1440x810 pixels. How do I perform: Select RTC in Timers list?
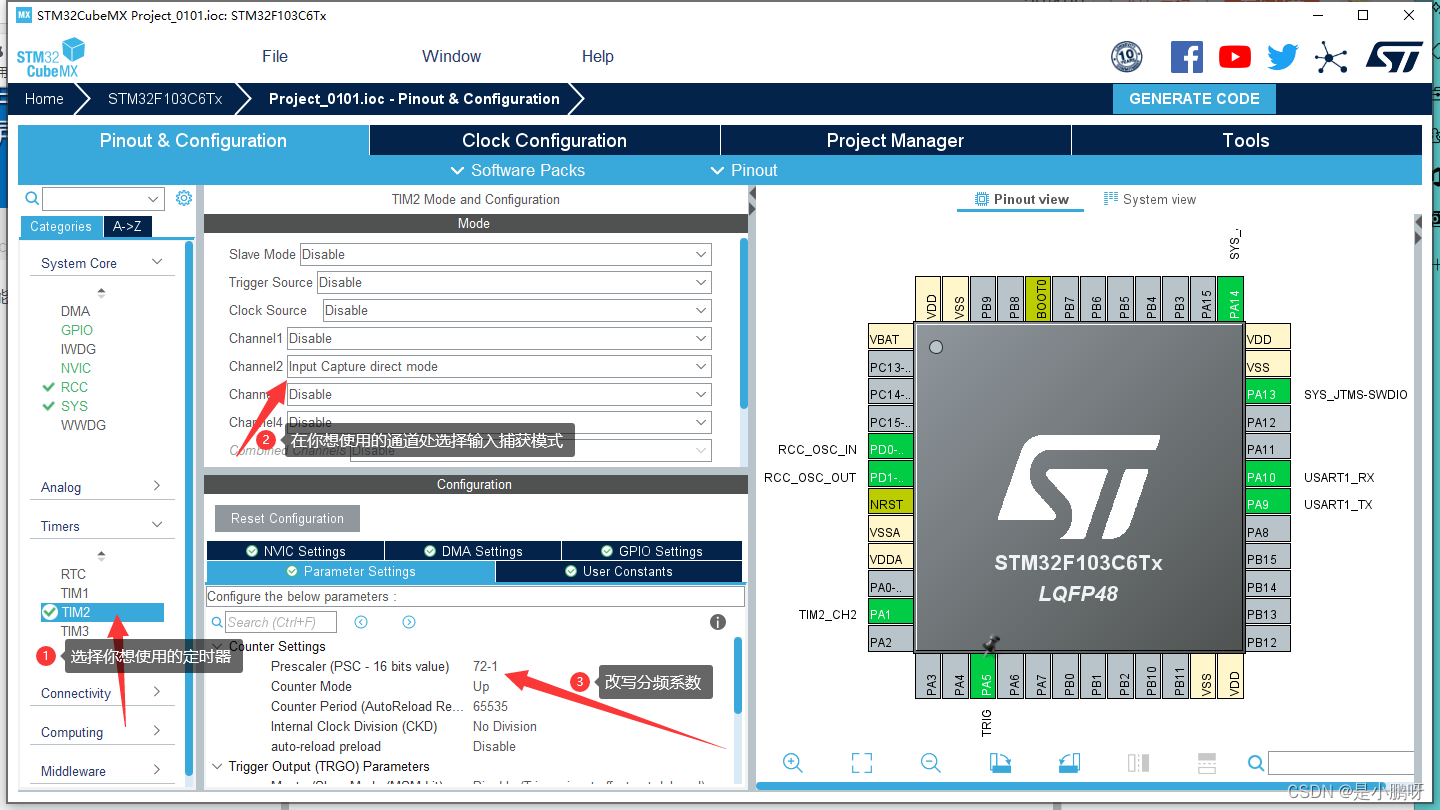click(x=73, y=574)
